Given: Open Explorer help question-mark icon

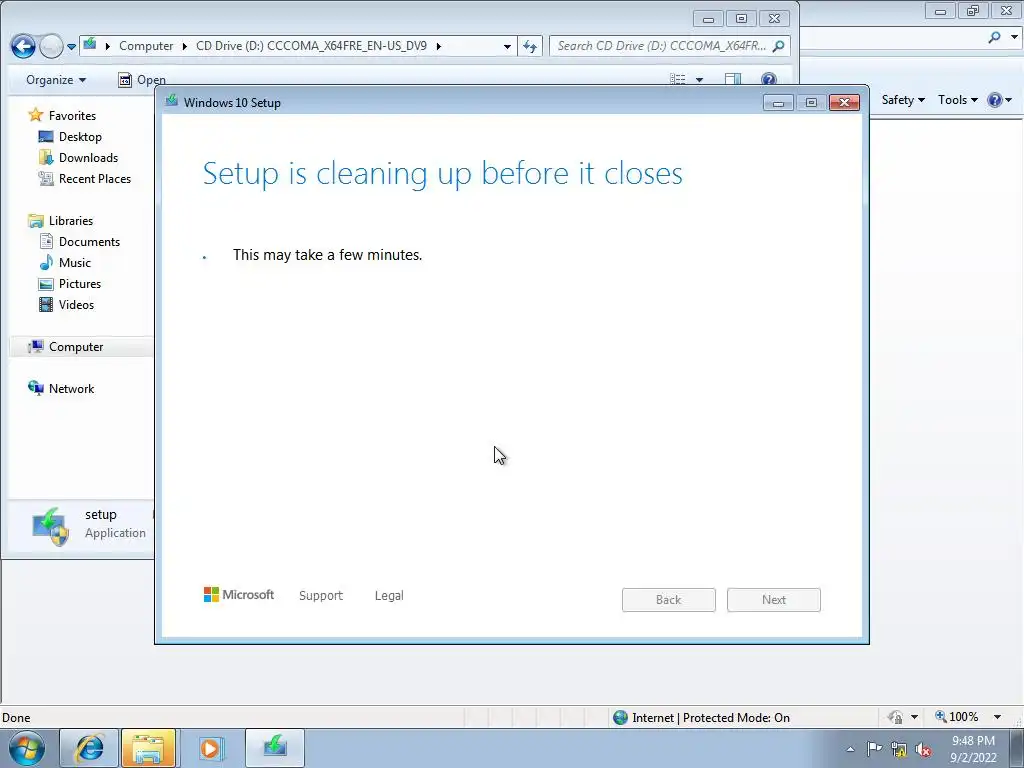Looking at the screenshot, I should point(769,79).
